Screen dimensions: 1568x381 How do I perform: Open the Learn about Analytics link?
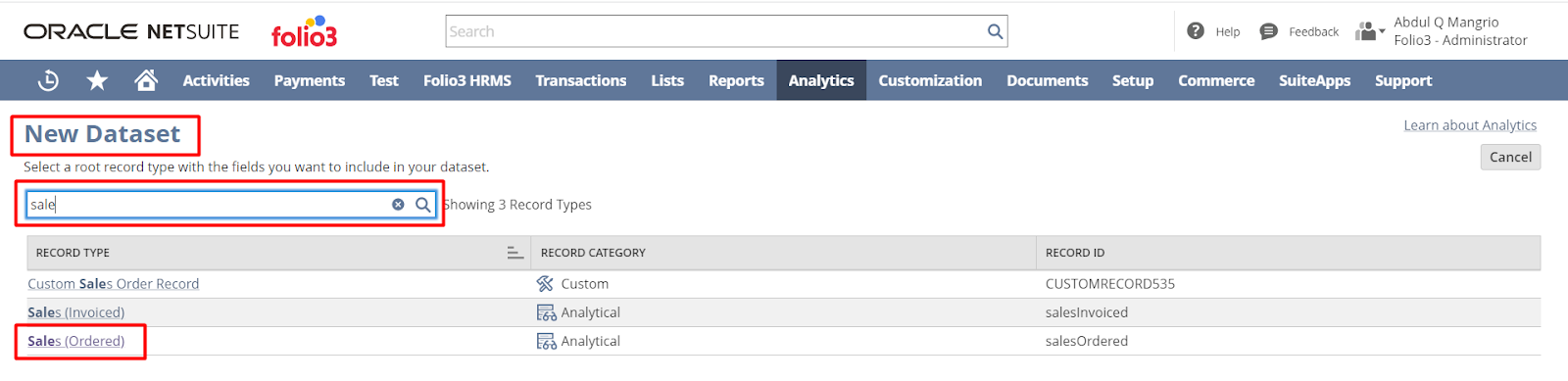pos(1470,125)
